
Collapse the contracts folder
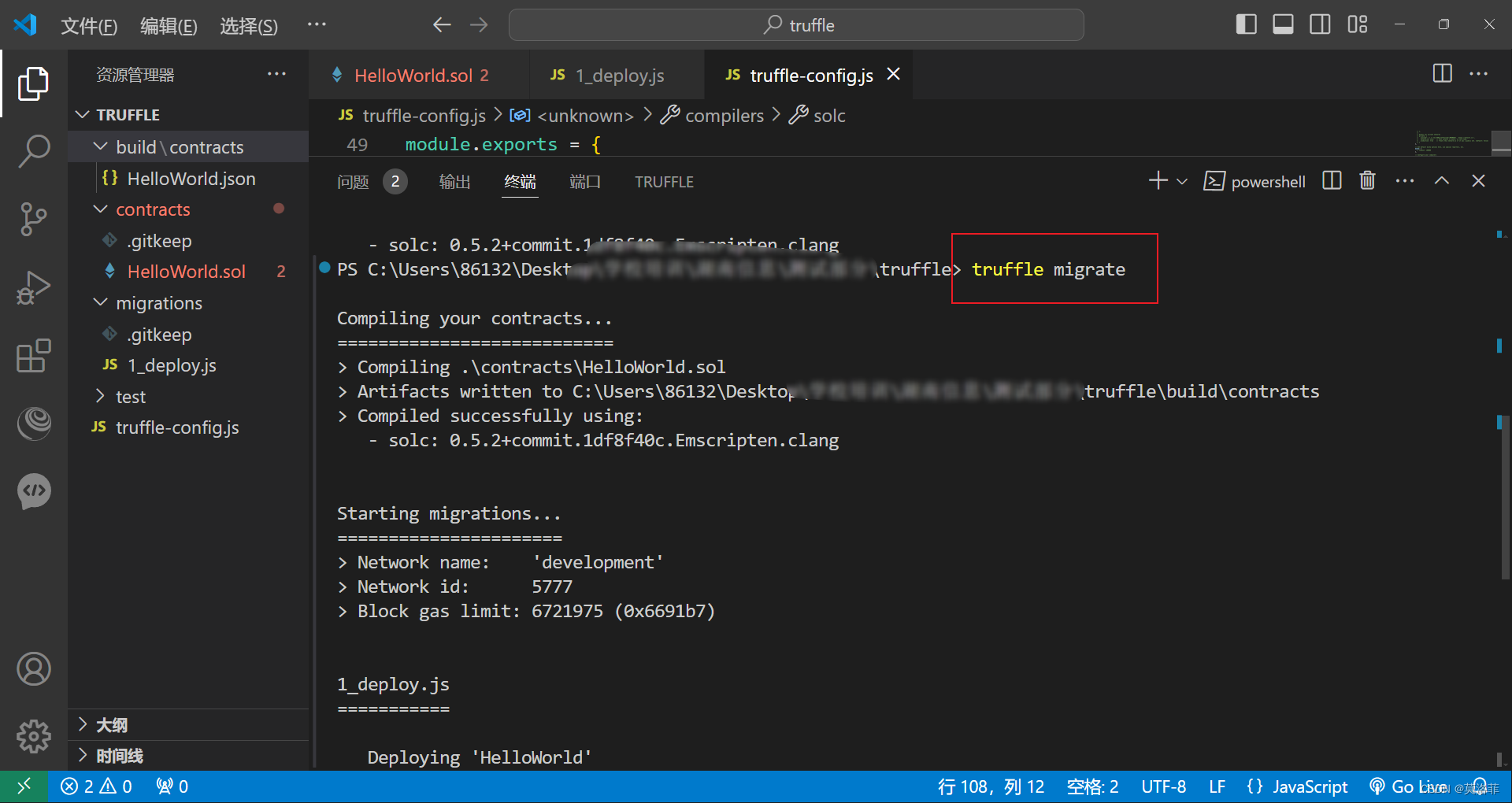189,209
